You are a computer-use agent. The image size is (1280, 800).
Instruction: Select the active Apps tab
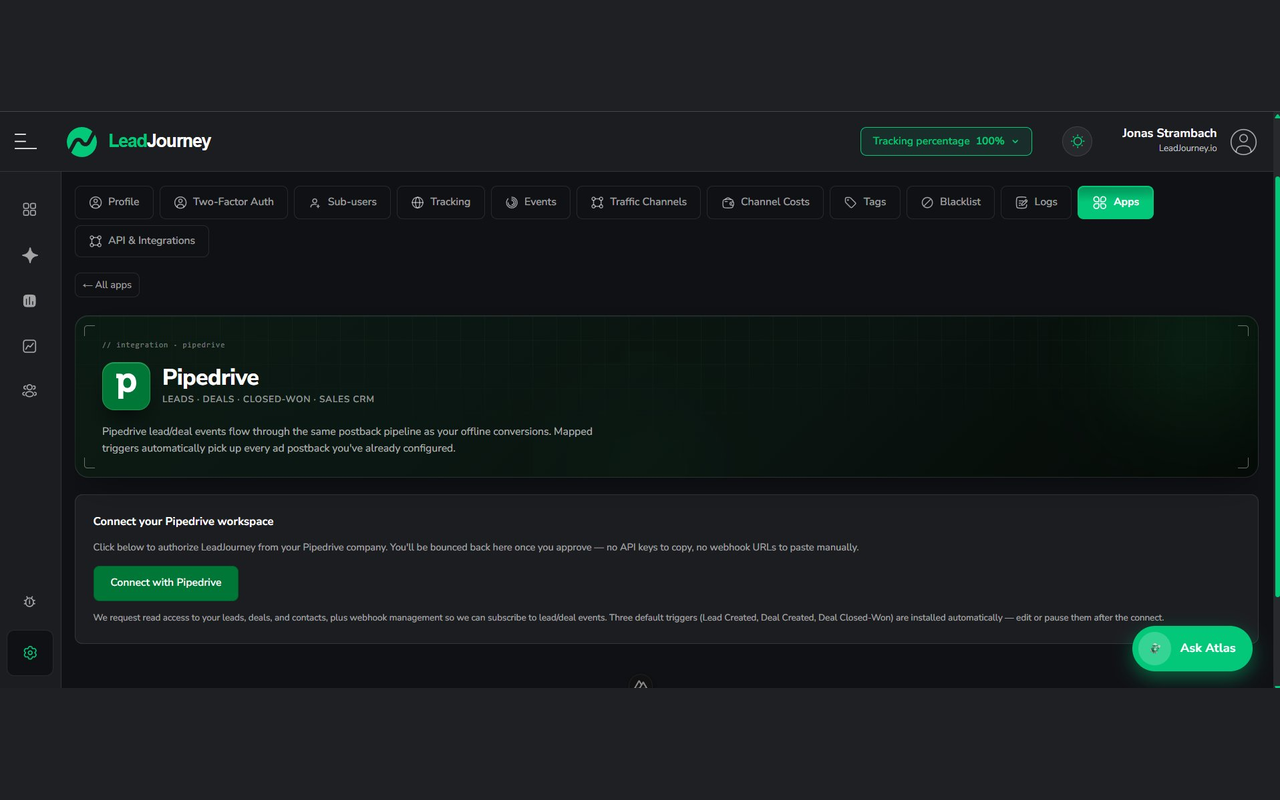[1115, 202]
